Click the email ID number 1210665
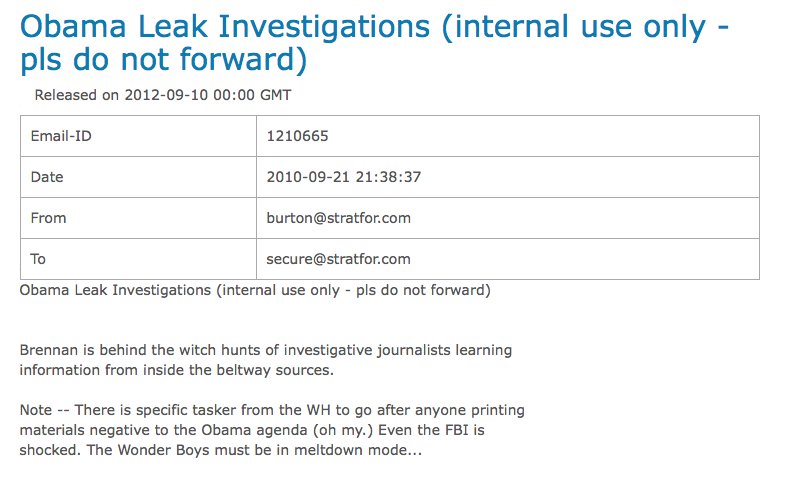The width and height of the screenshot is (789, 498). pos(297,136)
